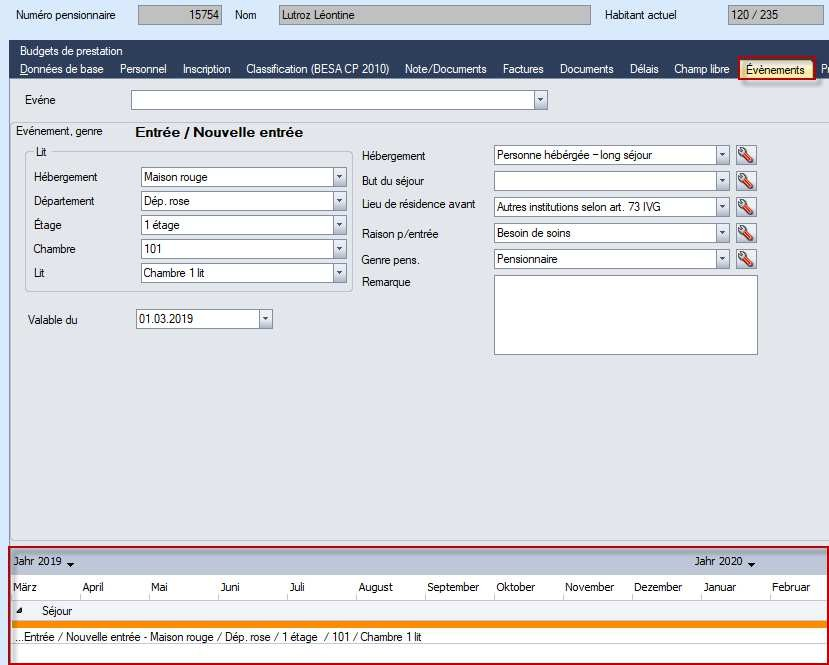Screen dimensions: 829x665
Task: Click into the Remarque text area
Action: [x=625, y=315]
